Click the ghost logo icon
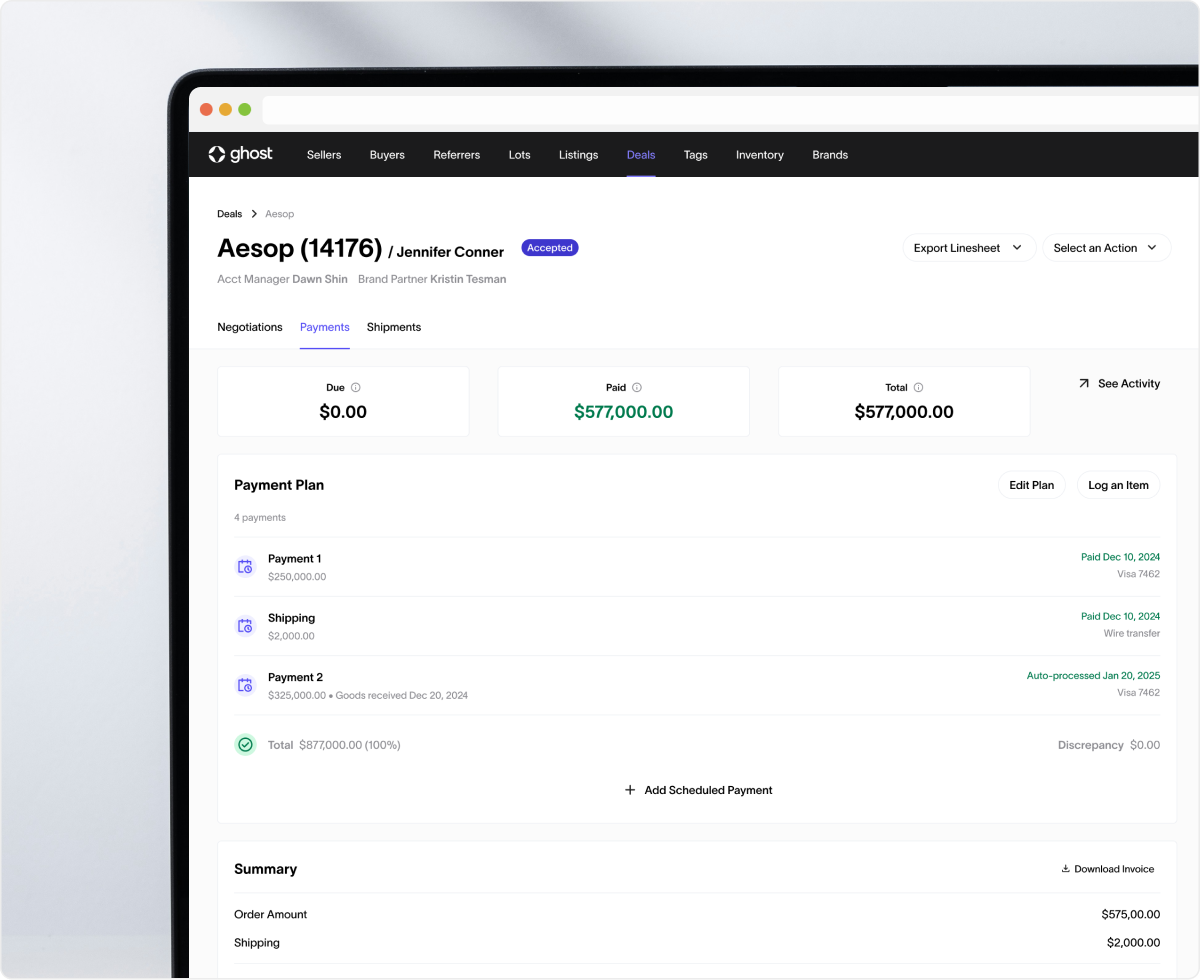The image size is (1200, 980). 217,154
